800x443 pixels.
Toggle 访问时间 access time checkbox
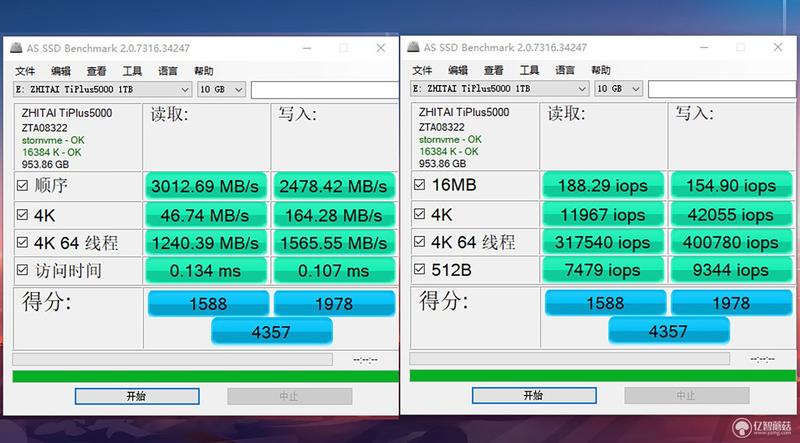[x=22, y=270]
